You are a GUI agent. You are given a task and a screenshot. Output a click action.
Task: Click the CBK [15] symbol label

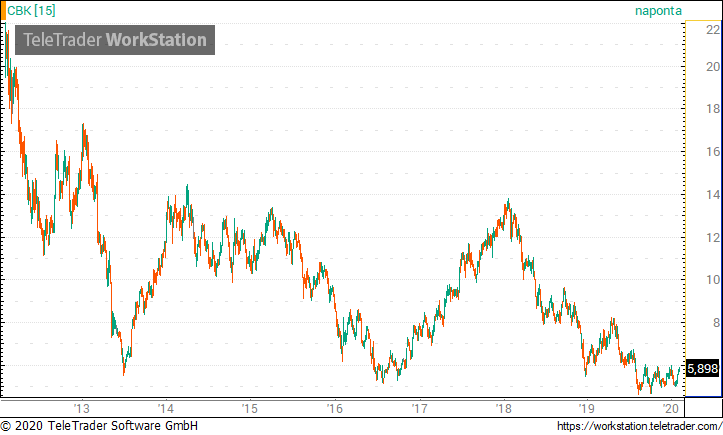click(x=31, y=11)
